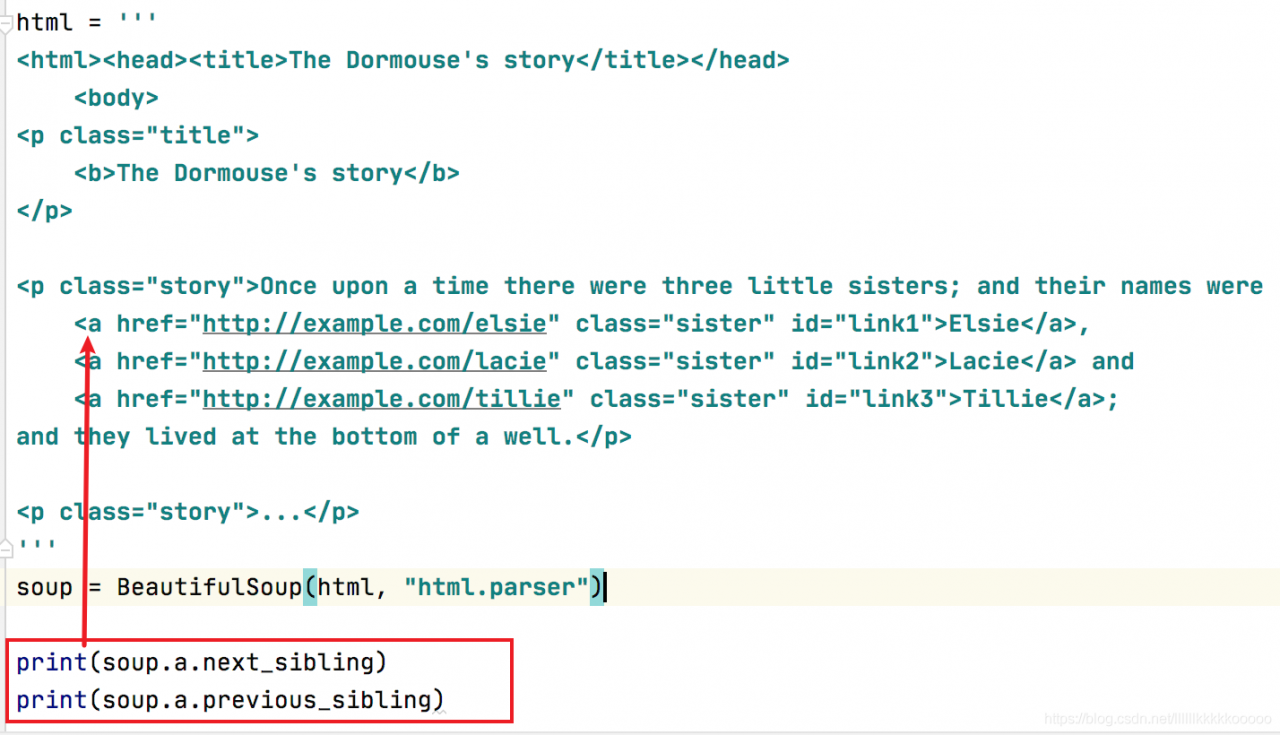
Task: Place cursor on <p class="title"> line
Action: pos(138,135)
